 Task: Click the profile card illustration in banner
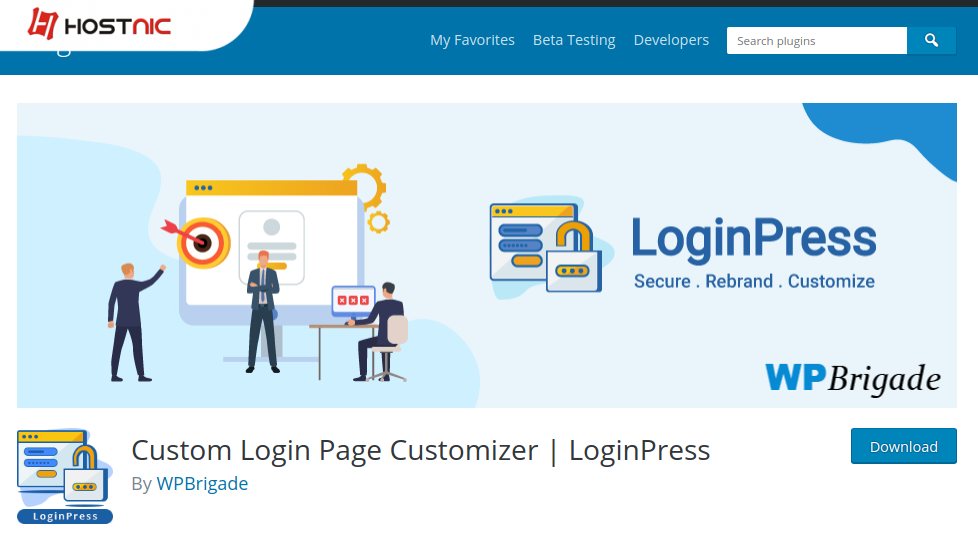coord(271,246)
